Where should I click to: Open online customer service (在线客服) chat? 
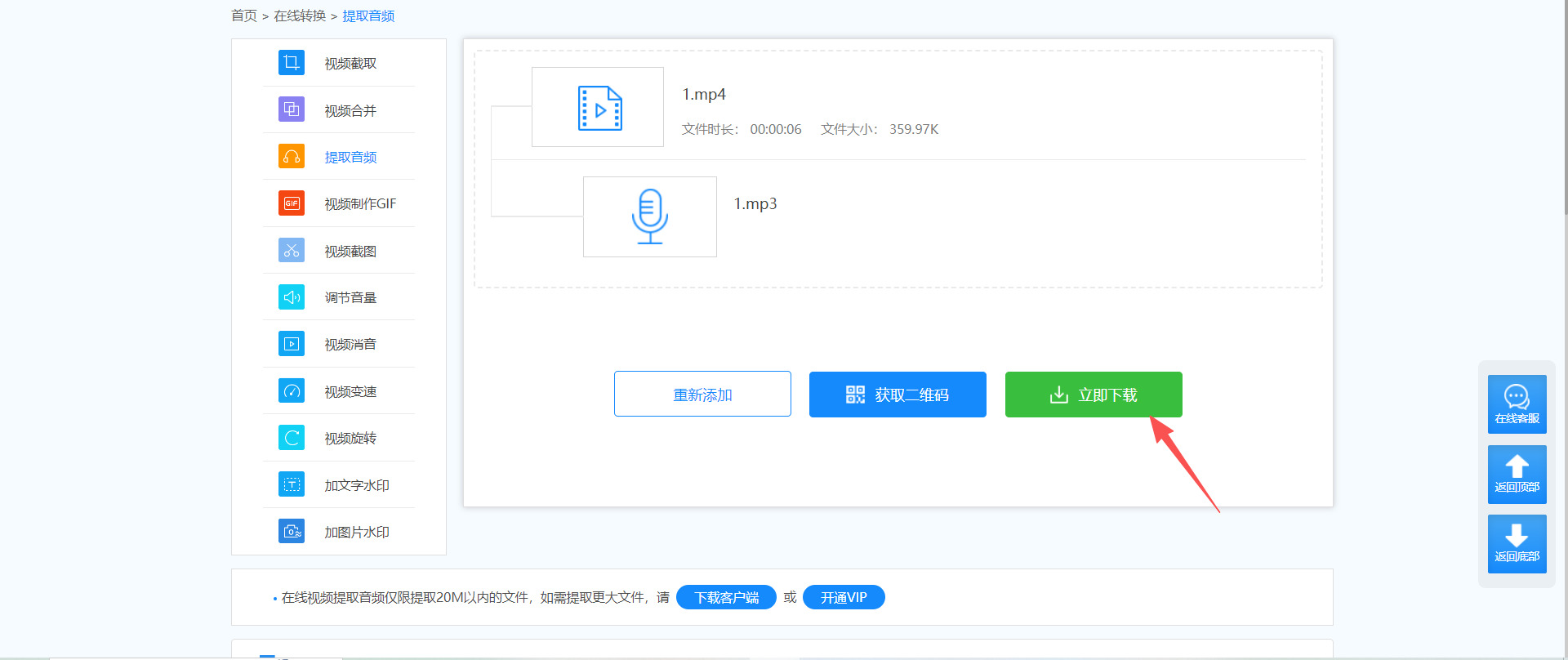pos(1517,404)
